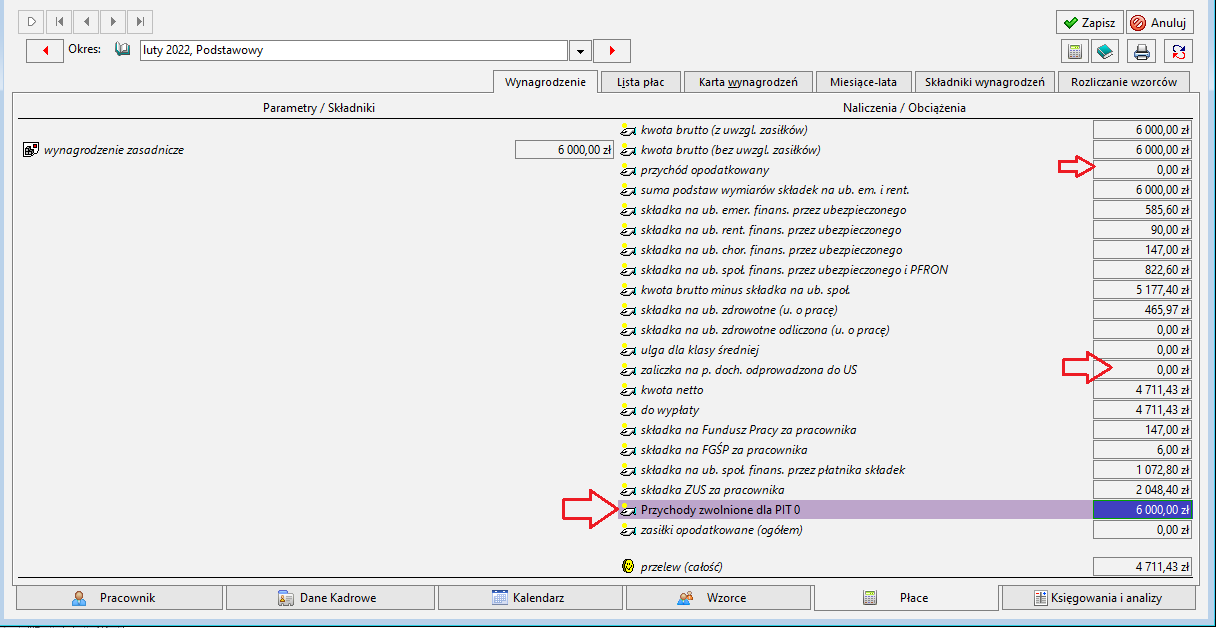Switch to next period with red right arrow
Image resolution: width=1217 pixels, height=628 pixels.
point(612,50)
